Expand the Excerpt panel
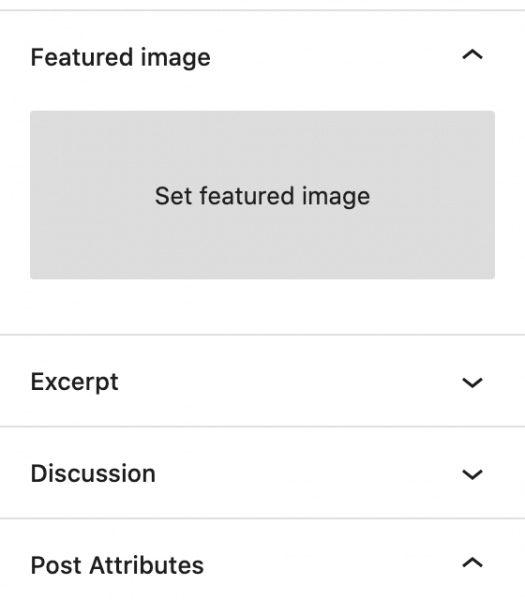Viewport: 525px width, 600px height. tap(262, 382)
